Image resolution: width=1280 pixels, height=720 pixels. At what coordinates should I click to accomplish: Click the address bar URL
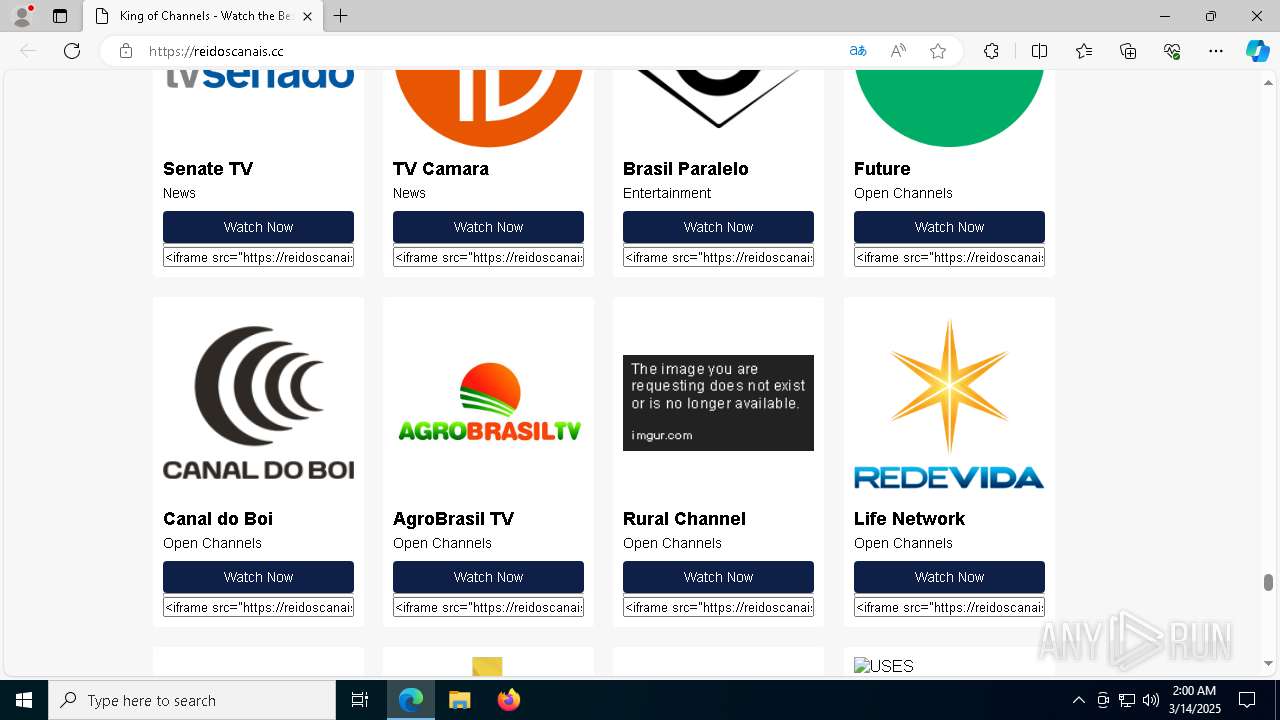[216, 51]
